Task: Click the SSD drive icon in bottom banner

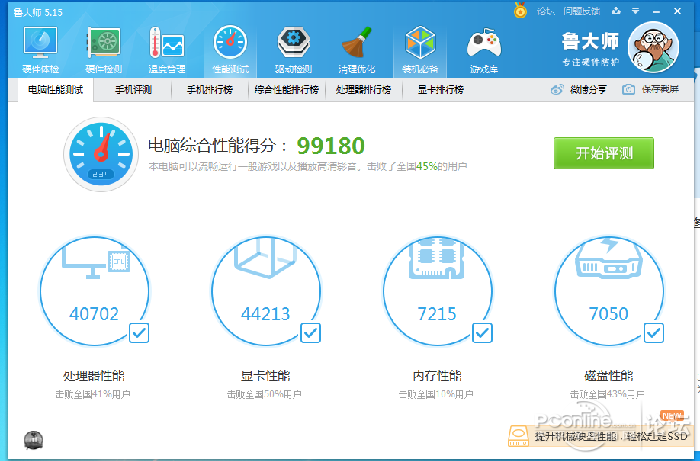Action: click(519, 436)
